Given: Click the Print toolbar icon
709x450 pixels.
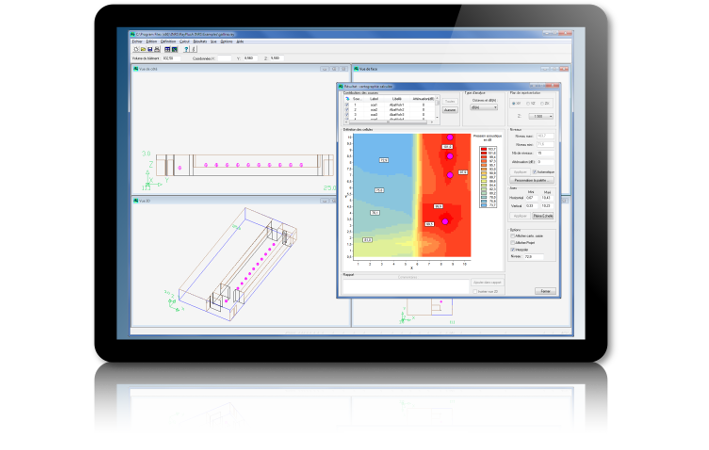Looking at the screenshot, I should [157, 49].
